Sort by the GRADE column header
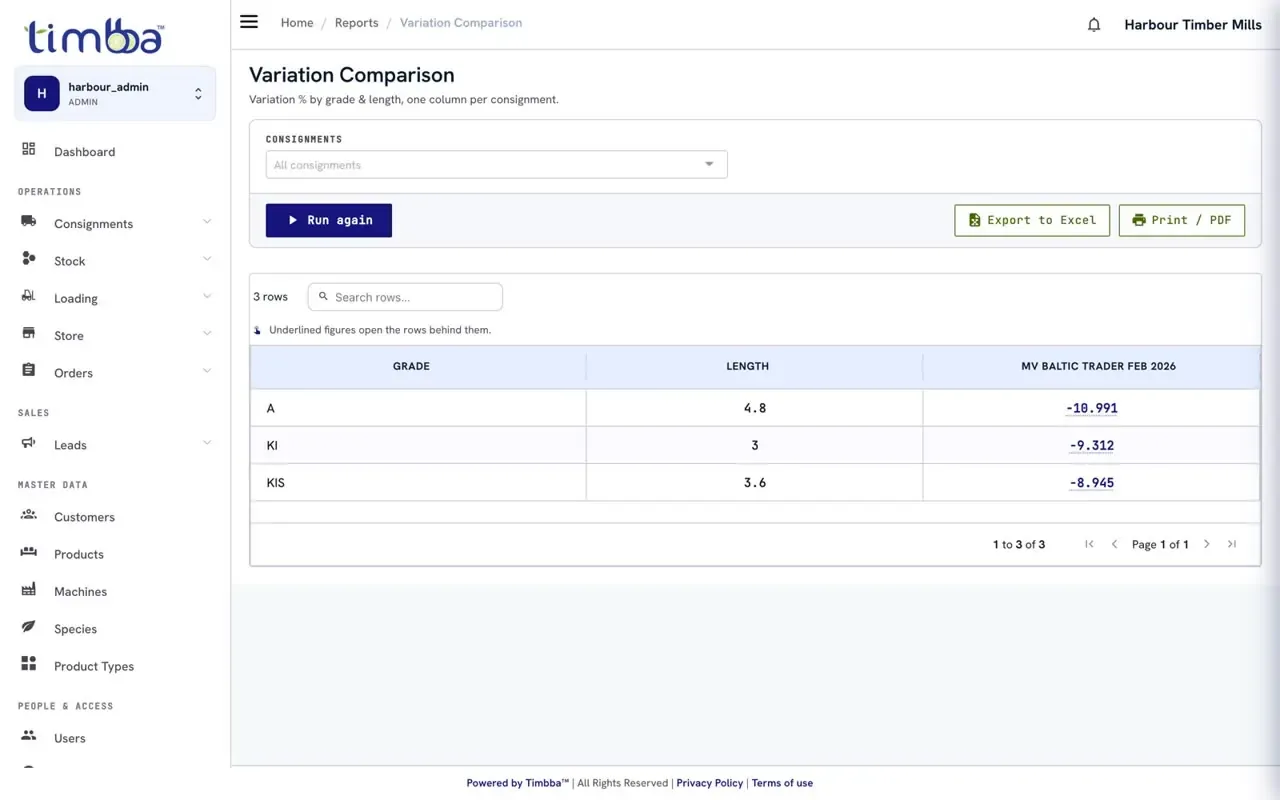The height and width of the screenshot is (800, 1280). (411, 367)
